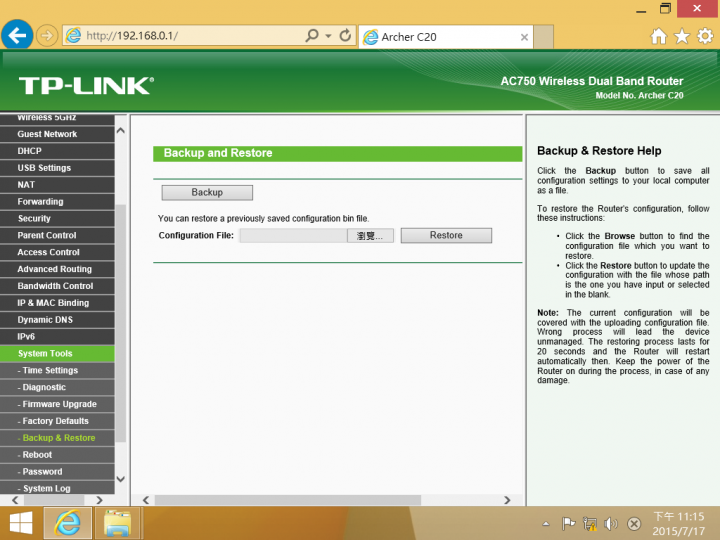
Task: Open Internet Explorer from the taskbar
Action: click(x=68, y=523)
